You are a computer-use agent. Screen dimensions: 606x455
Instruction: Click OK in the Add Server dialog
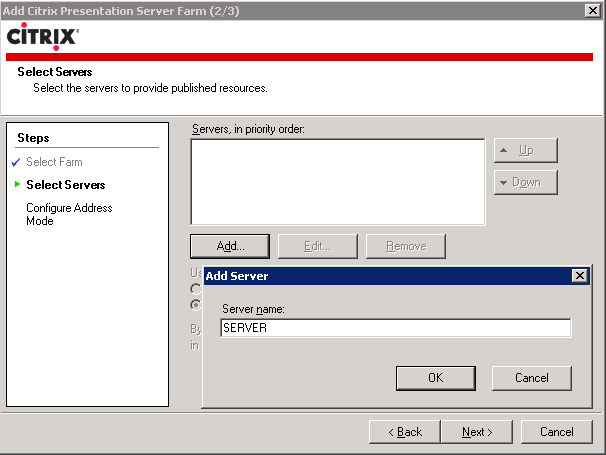[436, 378]
